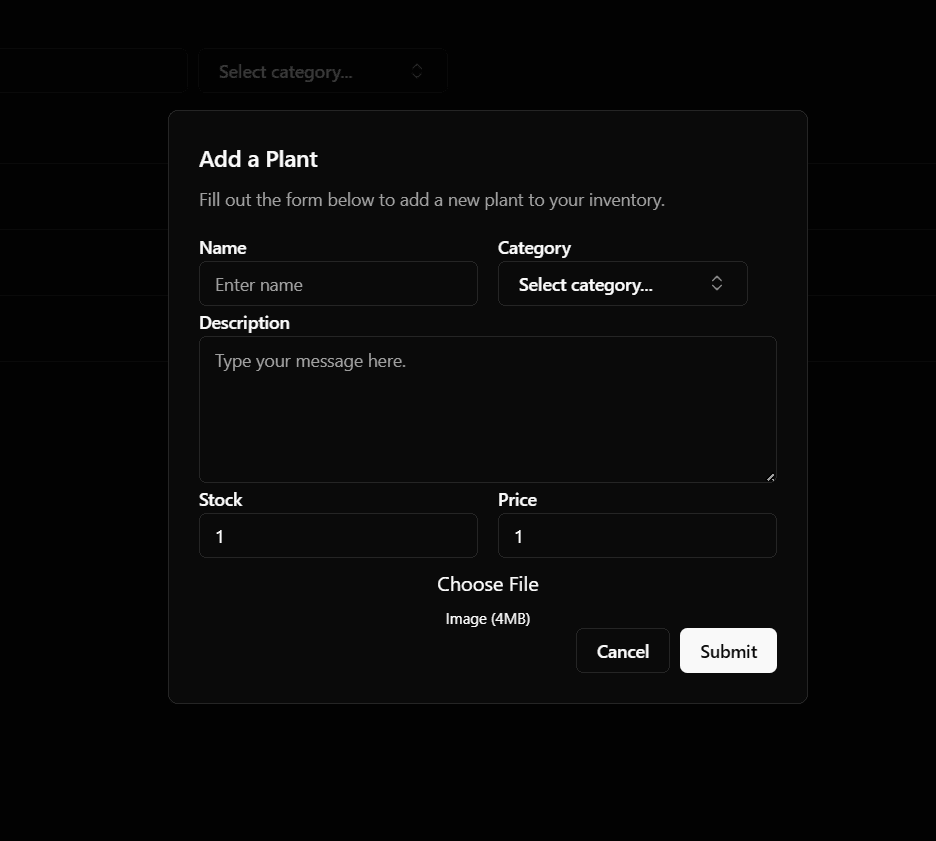Click the Category field label
This screenshot has height=841, width=936.
534,248
